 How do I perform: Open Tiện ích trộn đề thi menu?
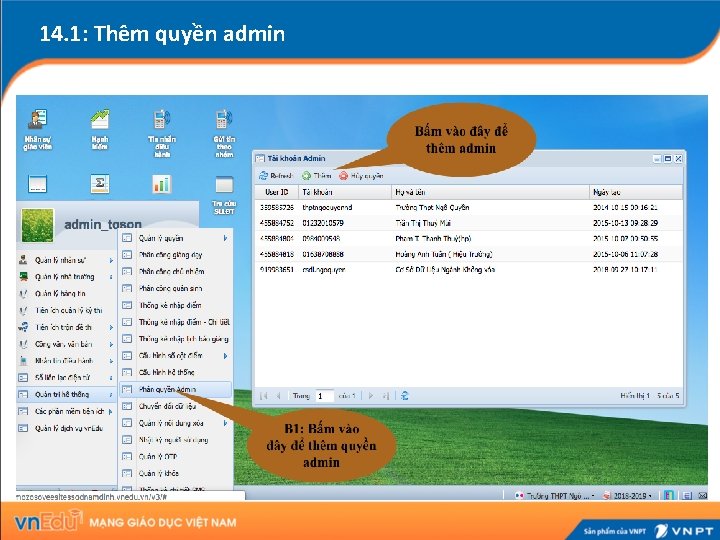pos(66,327)
